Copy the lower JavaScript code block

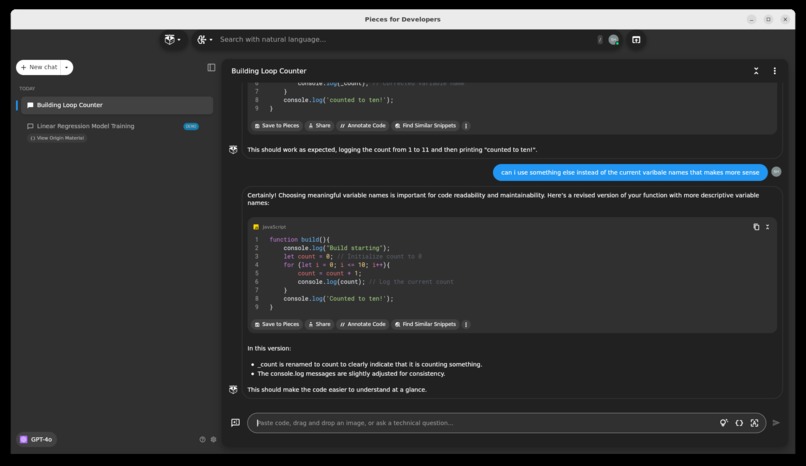point(756,227)
